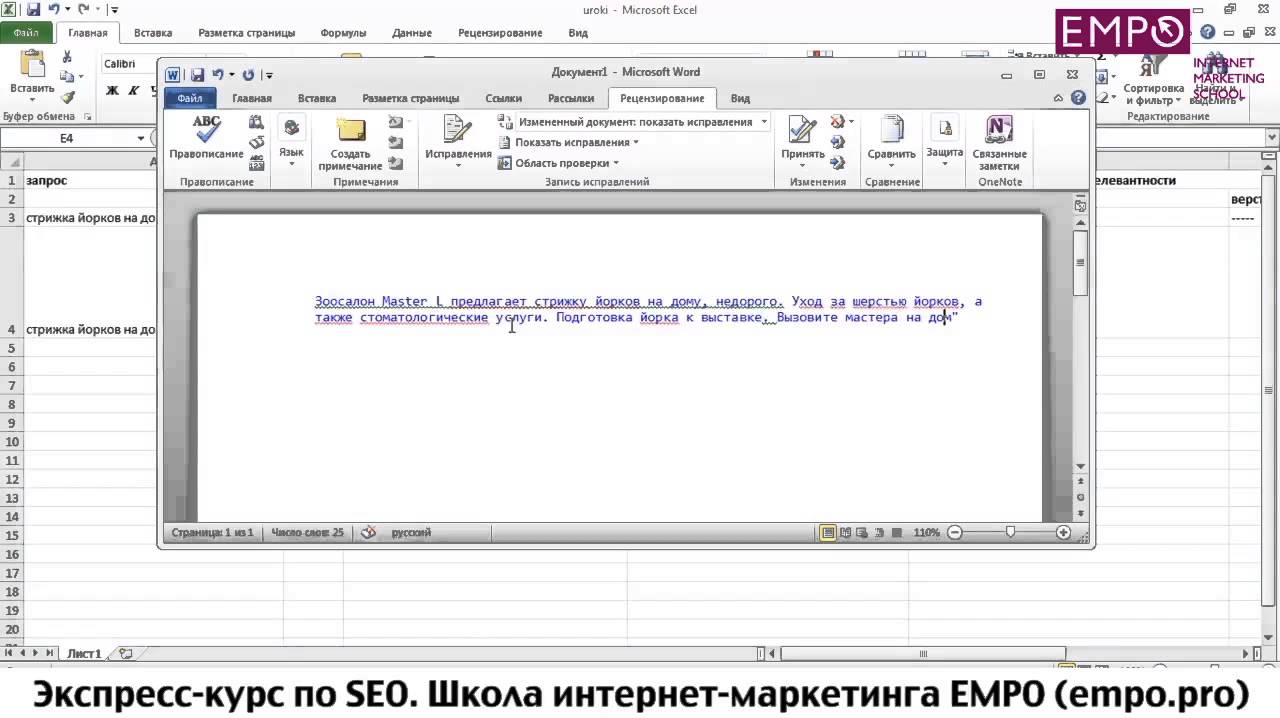
Task: Open the Excel Файл tab
Action: [26, 33]
